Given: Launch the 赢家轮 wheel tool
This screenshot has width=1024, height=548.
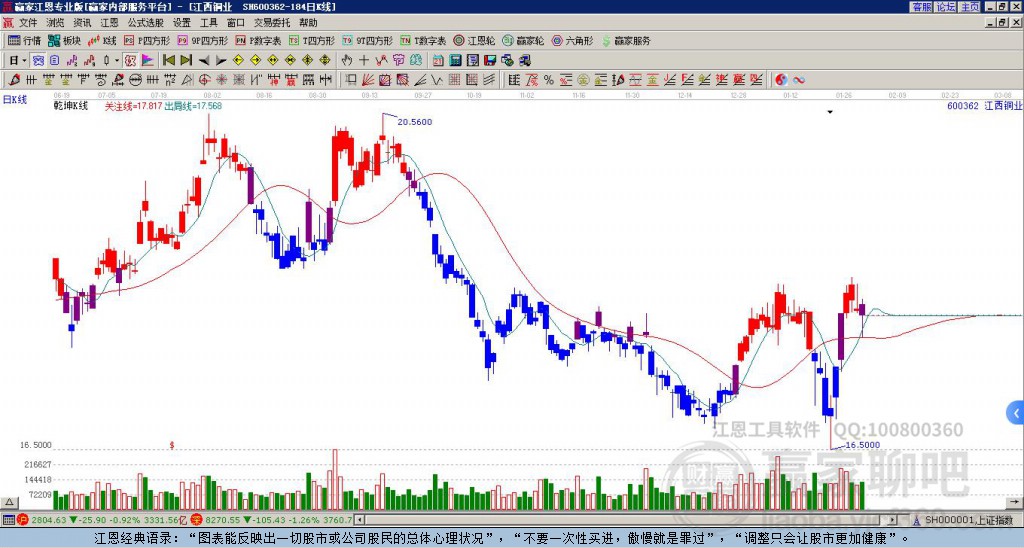Looking at the screenshot, I should pos(523,40).
